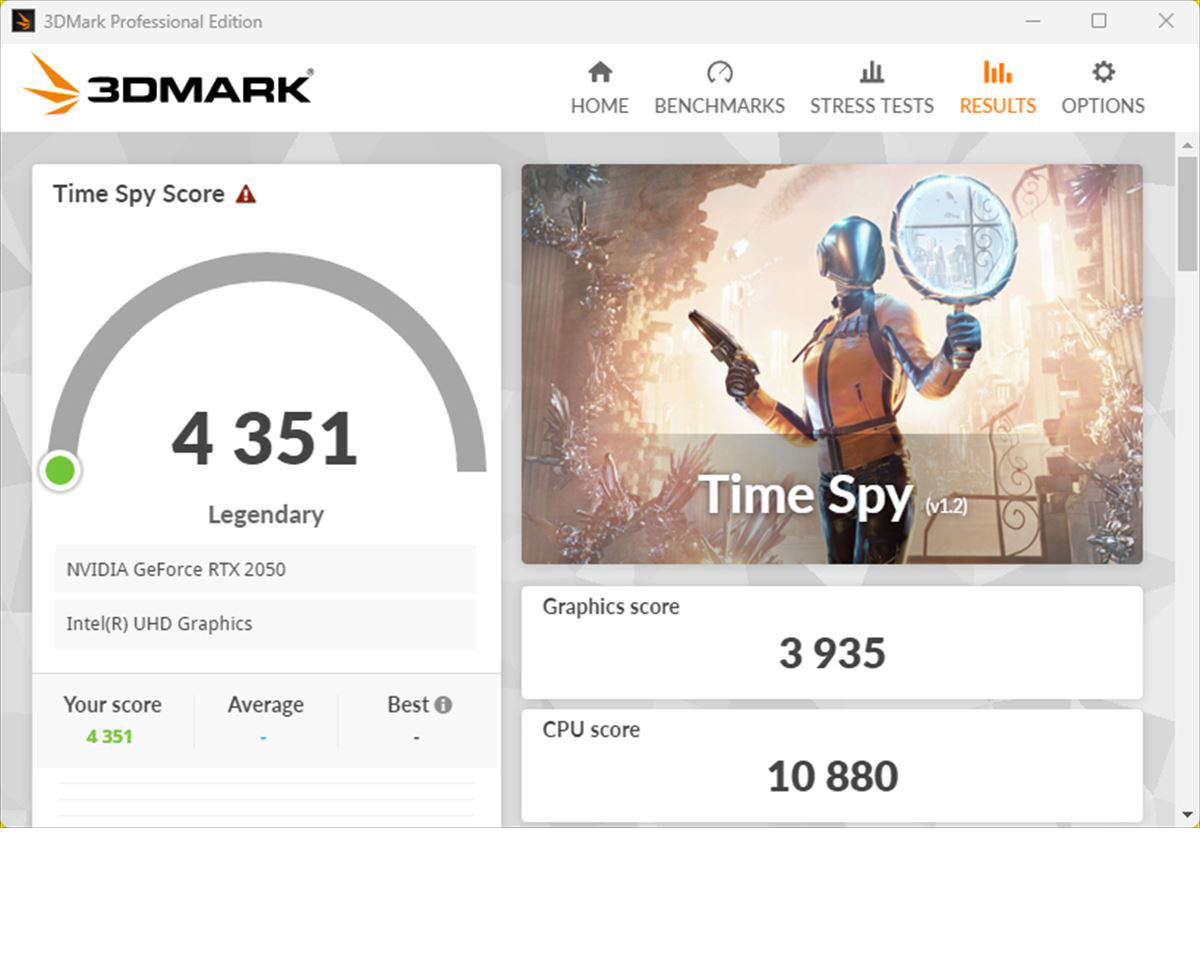Select the NVIDIA GeForce RTX 2050 row
This screenshot has width=1200, height=955.
pyautogui.click(x=265, y=569)
